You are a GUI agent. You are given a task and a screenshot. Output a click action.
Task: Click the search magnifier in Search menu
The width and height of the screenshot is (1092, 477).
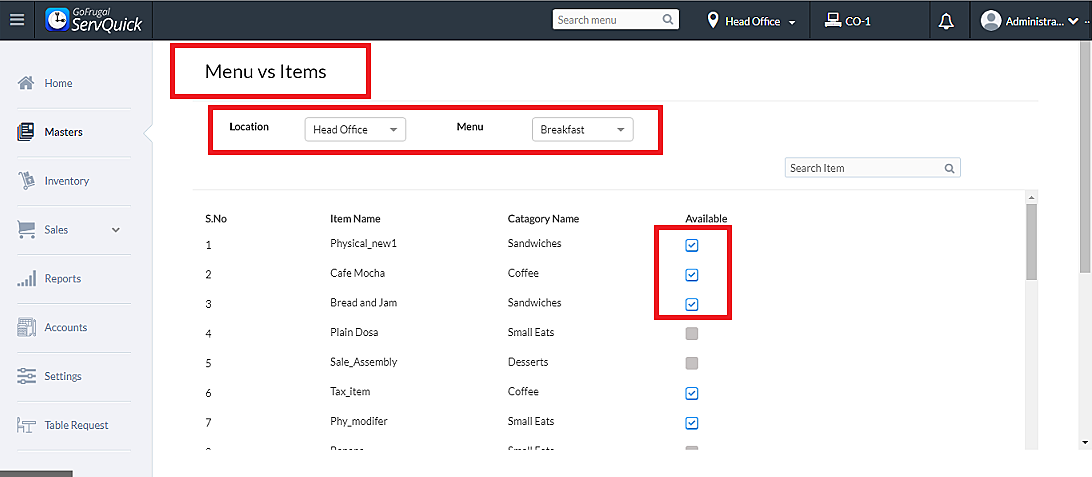[x=668, y=20]
